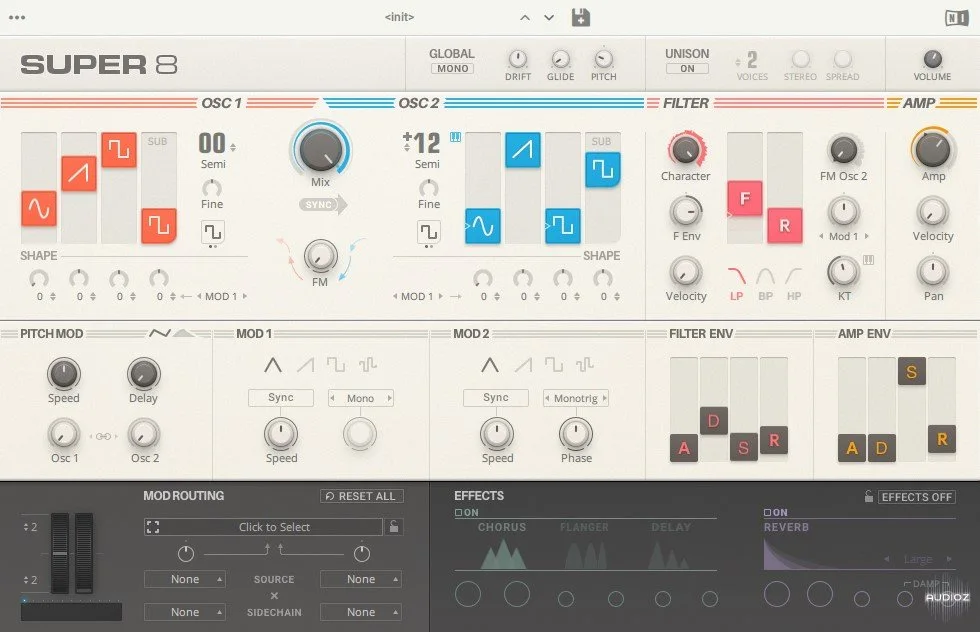This screenshot has height=632, width=980.
Task: Select MOD 1 square LFO waveform
Action: 336,364
